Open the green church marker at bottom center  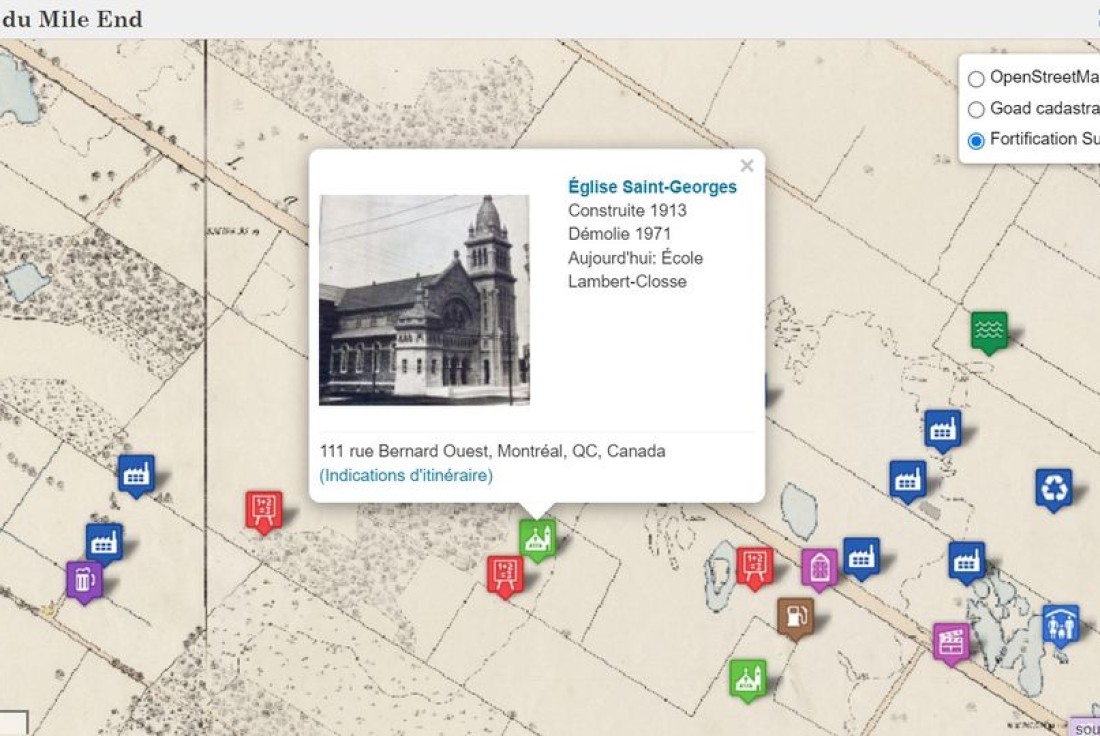748,677
